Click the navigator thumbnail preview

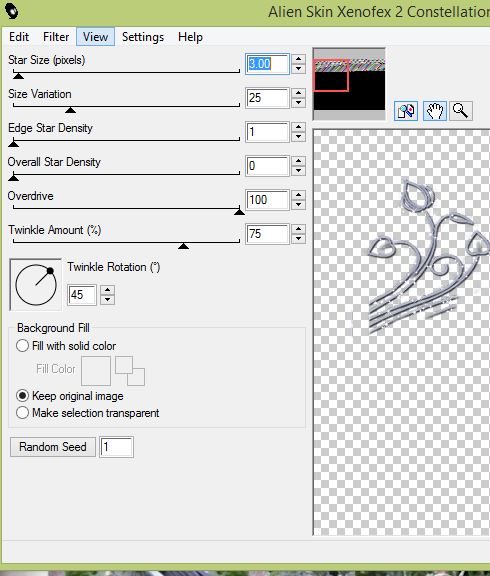click(349, 84)
